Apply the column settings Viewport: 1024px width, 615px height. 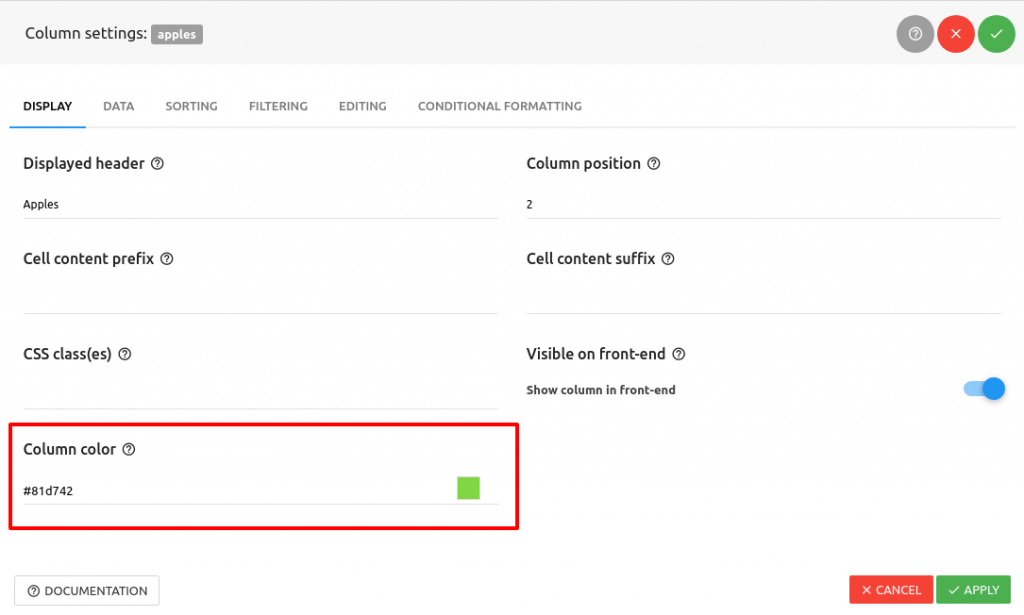(x=973, y=590)
